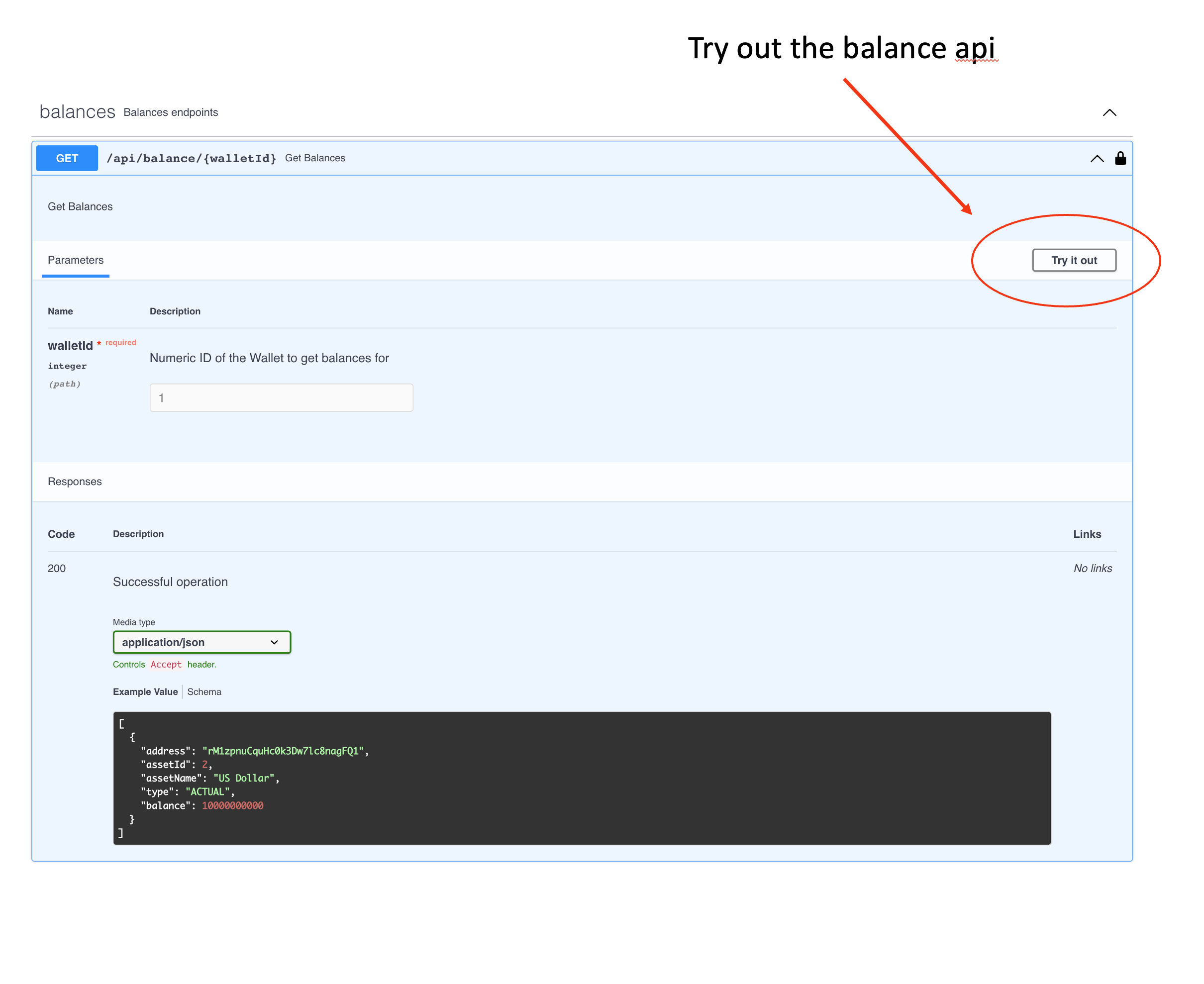Click the address value in JSON example
Image resolution: width=1204 pixels, height=984 pixels.
[283, 751]
